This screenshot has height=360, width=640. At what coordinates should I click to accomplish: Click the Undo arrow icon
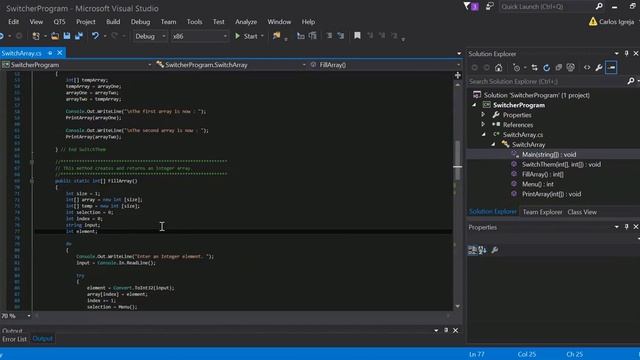(x=95, y=36)
